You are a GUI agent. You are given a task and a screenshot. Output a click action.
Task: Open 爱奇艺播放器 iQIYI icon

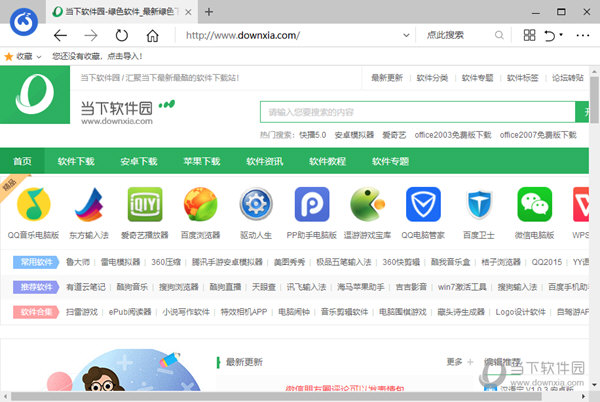(x=145, y=204)
